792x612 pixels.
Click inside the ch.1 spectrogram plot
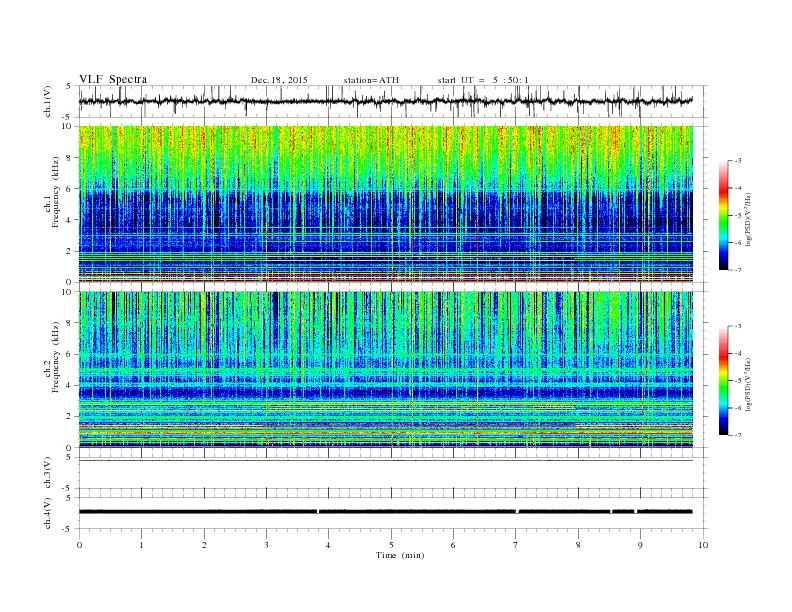click(x=385, y=204)
